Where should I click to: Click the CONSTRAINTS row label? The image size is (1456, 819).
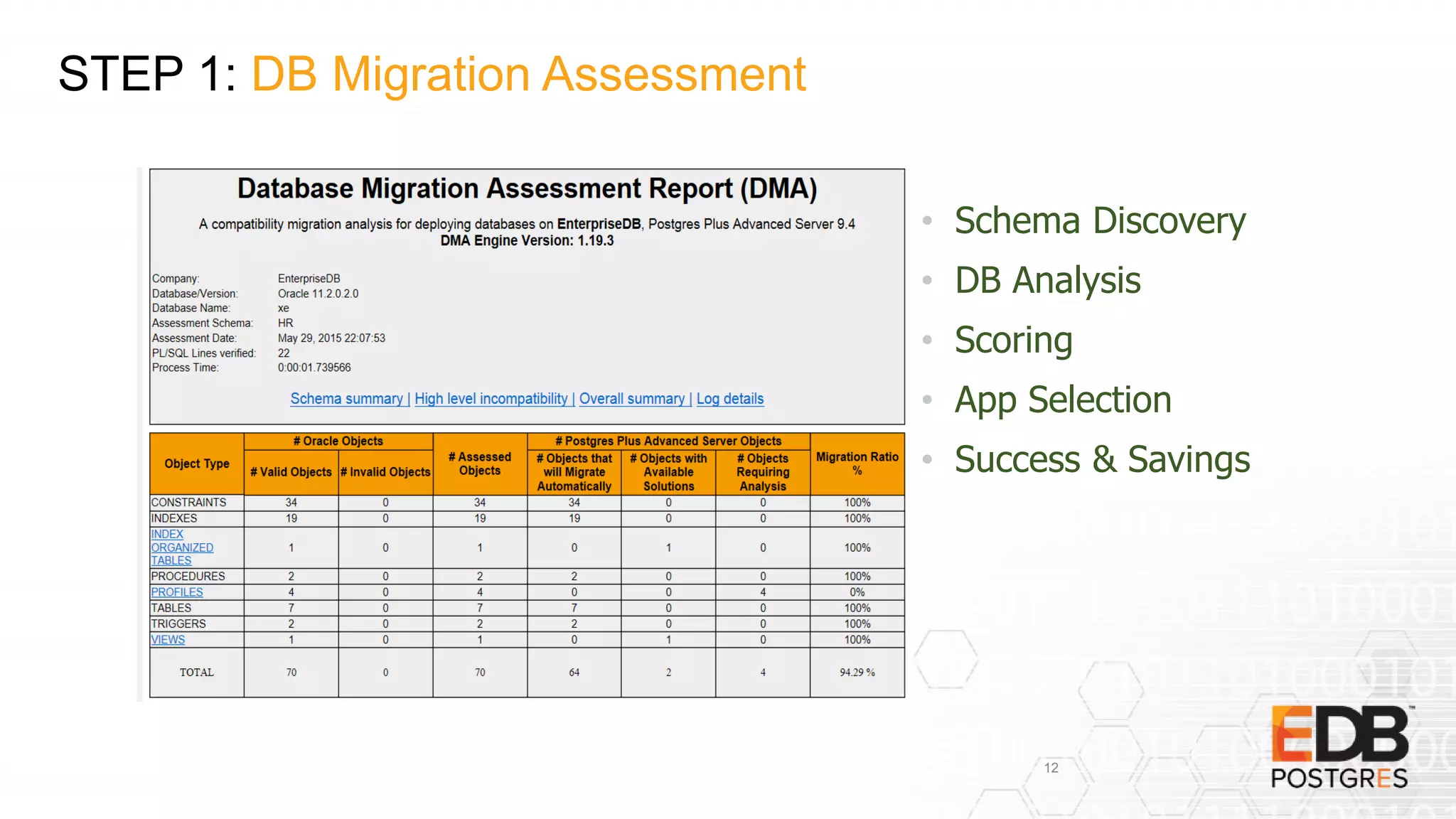[x=188, y=503]
